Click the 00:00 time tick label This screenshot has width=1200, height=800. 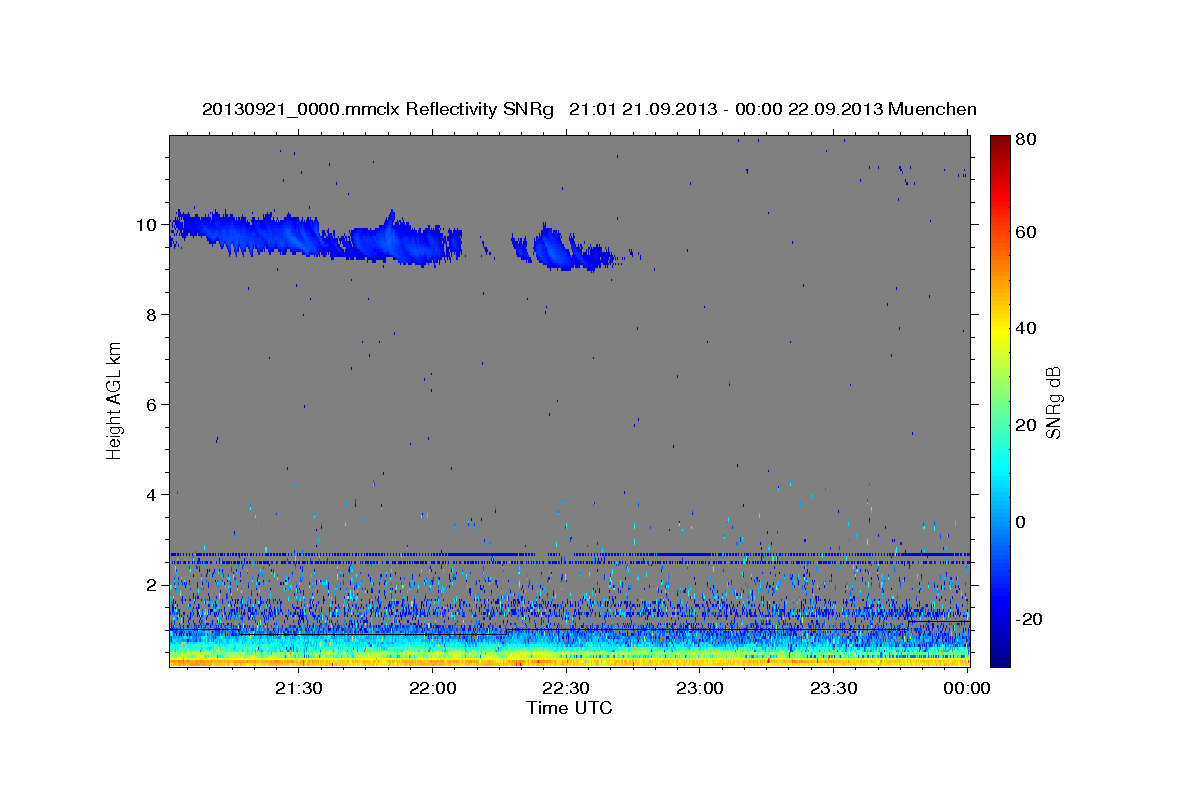click(967, 688)
